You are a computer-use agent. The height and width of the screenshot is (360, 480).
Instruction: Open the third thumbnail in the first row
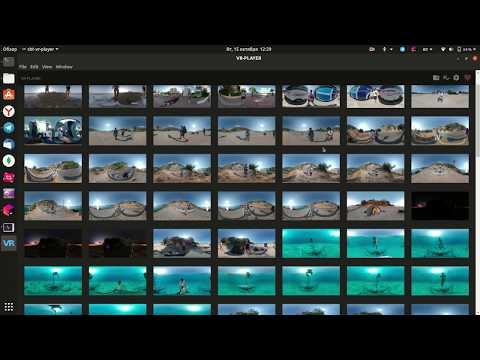[x=182, y=96]
